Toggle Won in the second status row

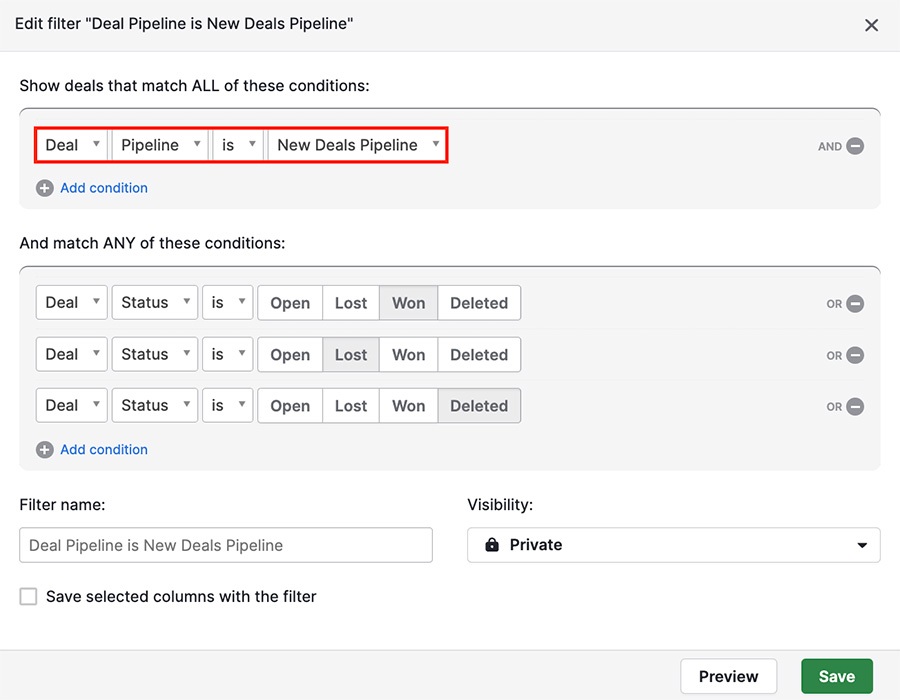[408, 354]
